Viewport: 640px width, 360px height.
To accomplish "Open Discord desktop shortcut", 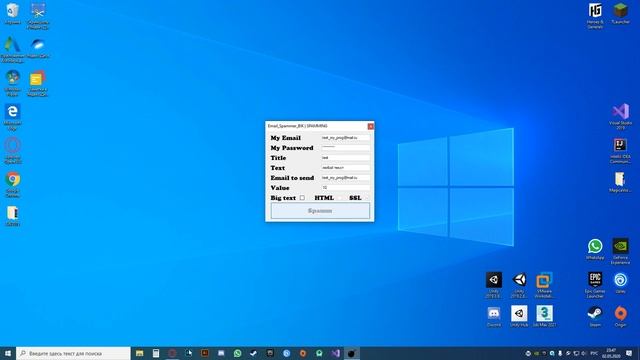I will point(494,316).
